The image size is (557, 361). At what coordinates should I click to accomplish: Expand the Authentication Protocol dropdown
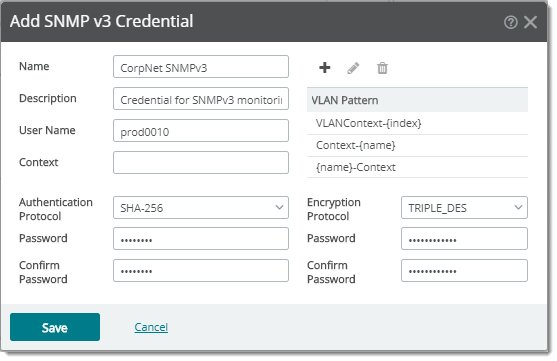pyautogui.click(x=201, y=208)
